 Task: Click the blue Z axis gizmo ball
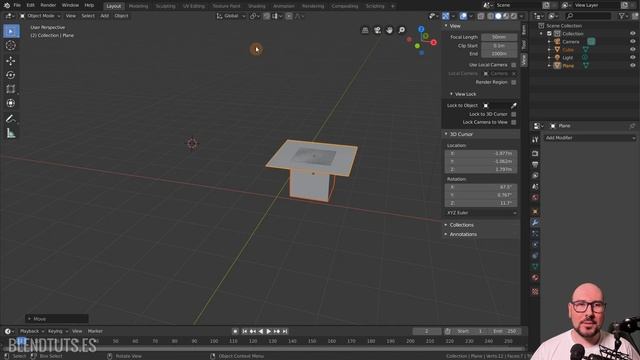click(x=421, y=29)
